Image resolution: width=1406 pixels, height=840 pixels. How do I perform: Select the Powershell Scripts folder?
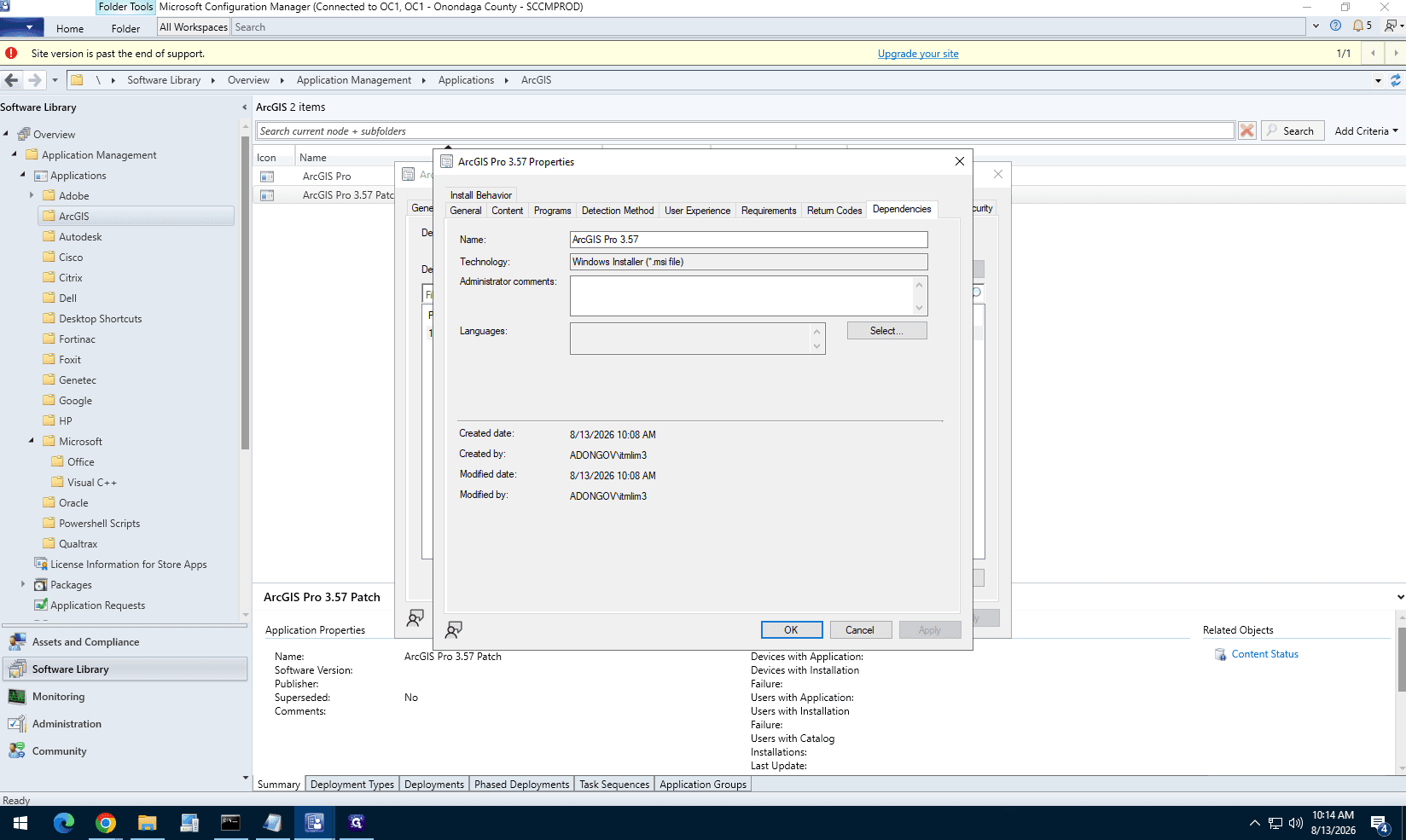click(99, 524)
